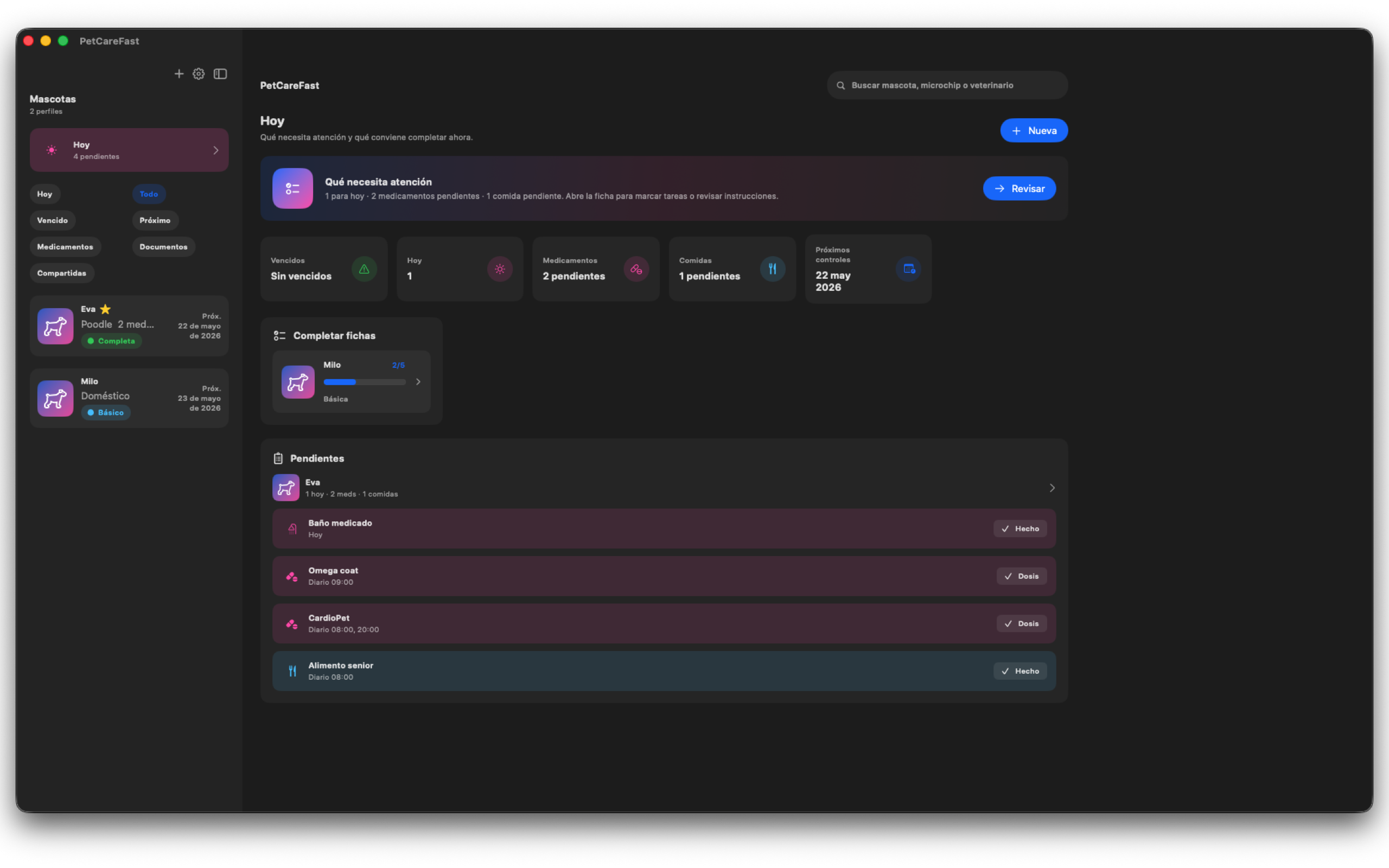Click Milo's avatar in Completar fichas
The width and height of the screenshot is (1389, 868).
click(298, 382)
